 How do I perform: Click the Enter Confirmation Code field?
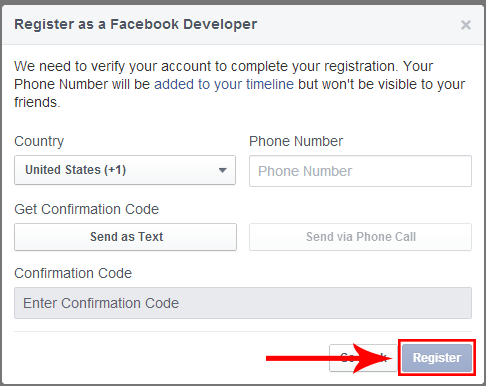point(243,303)
